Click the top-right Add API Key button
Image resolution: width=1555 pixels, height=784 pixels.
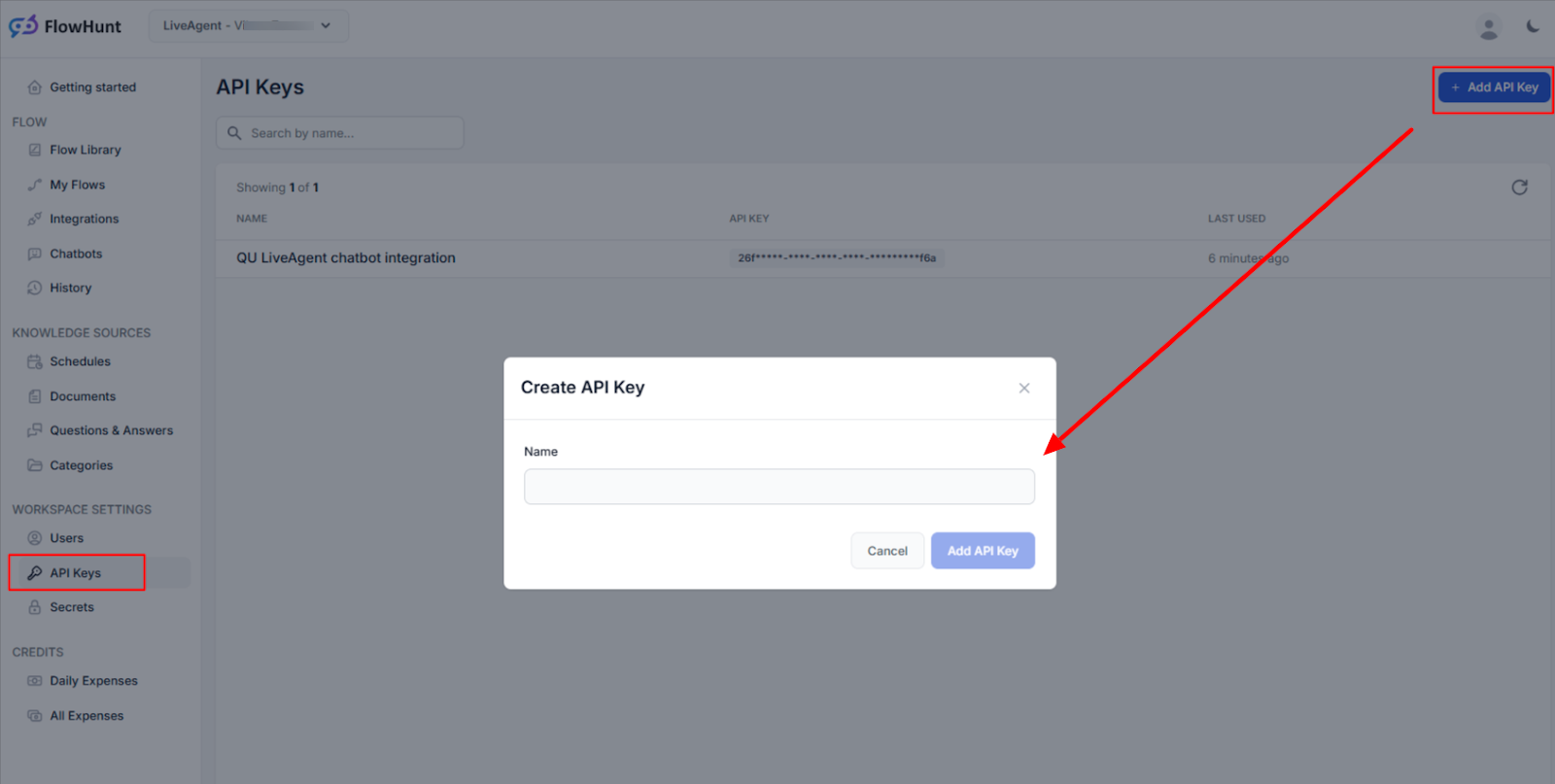[1494, 87]
